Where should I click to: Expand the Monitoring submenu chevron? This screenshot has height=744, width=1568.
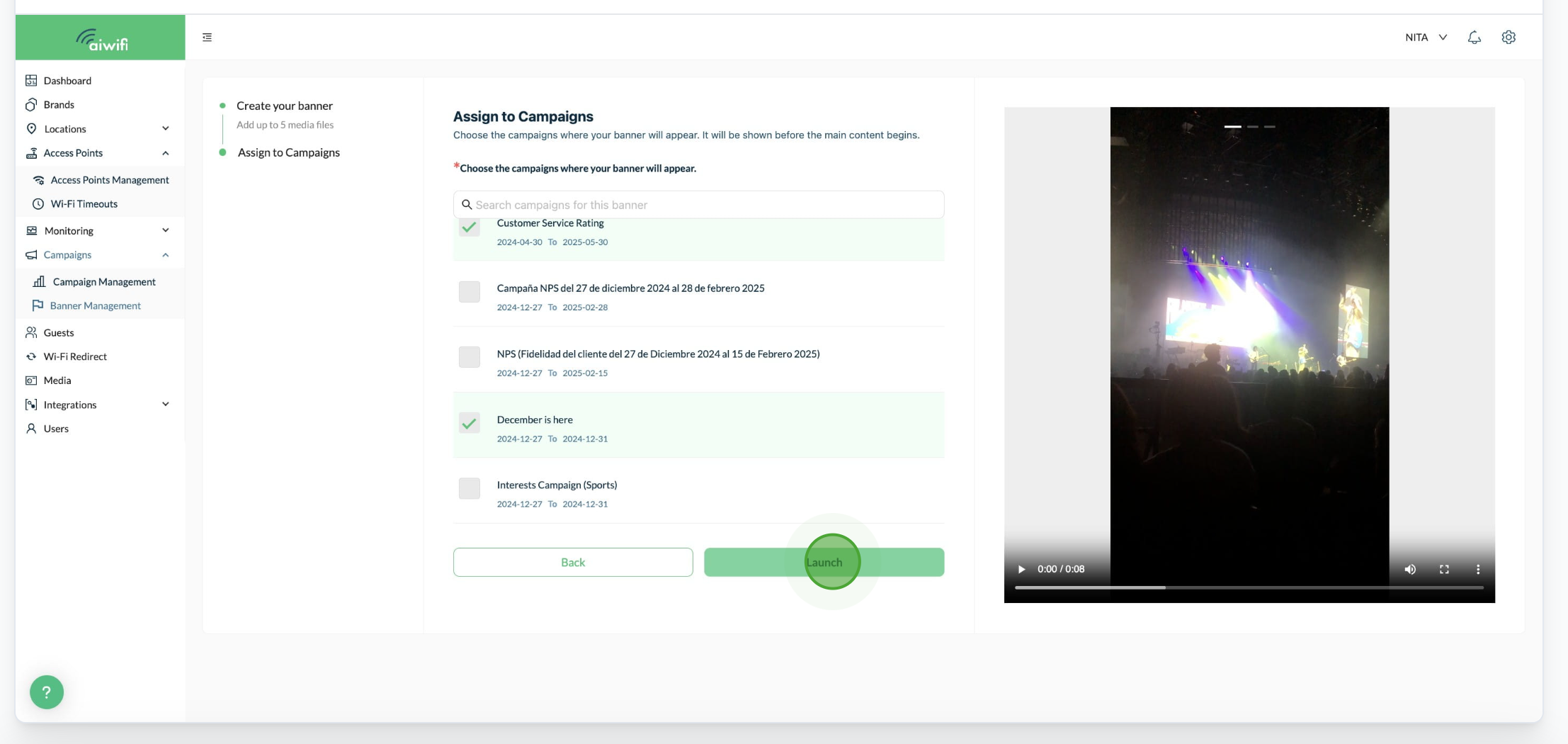[166, 230]
